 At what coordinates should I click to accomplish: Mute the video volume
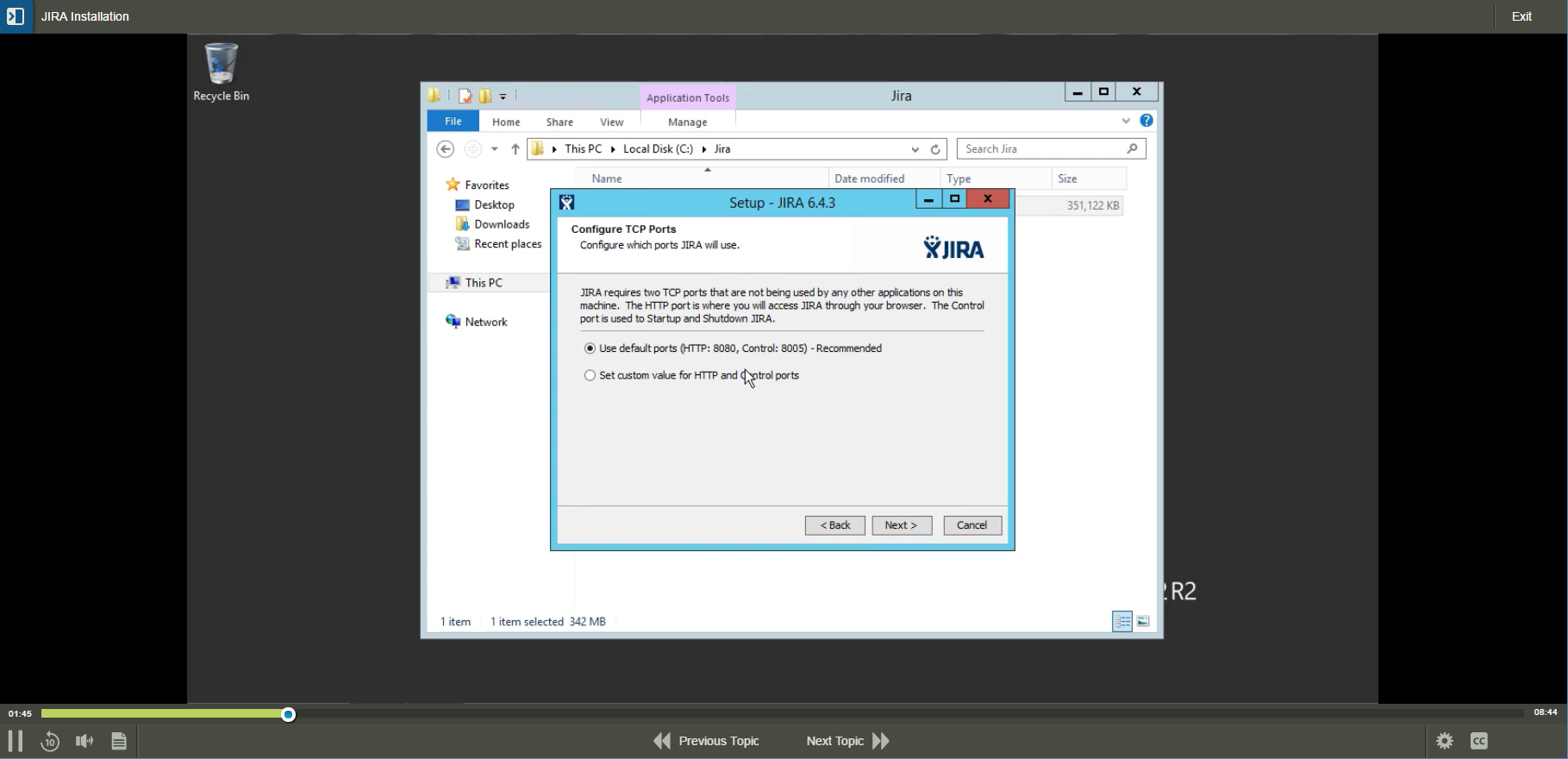pos(84,741)
